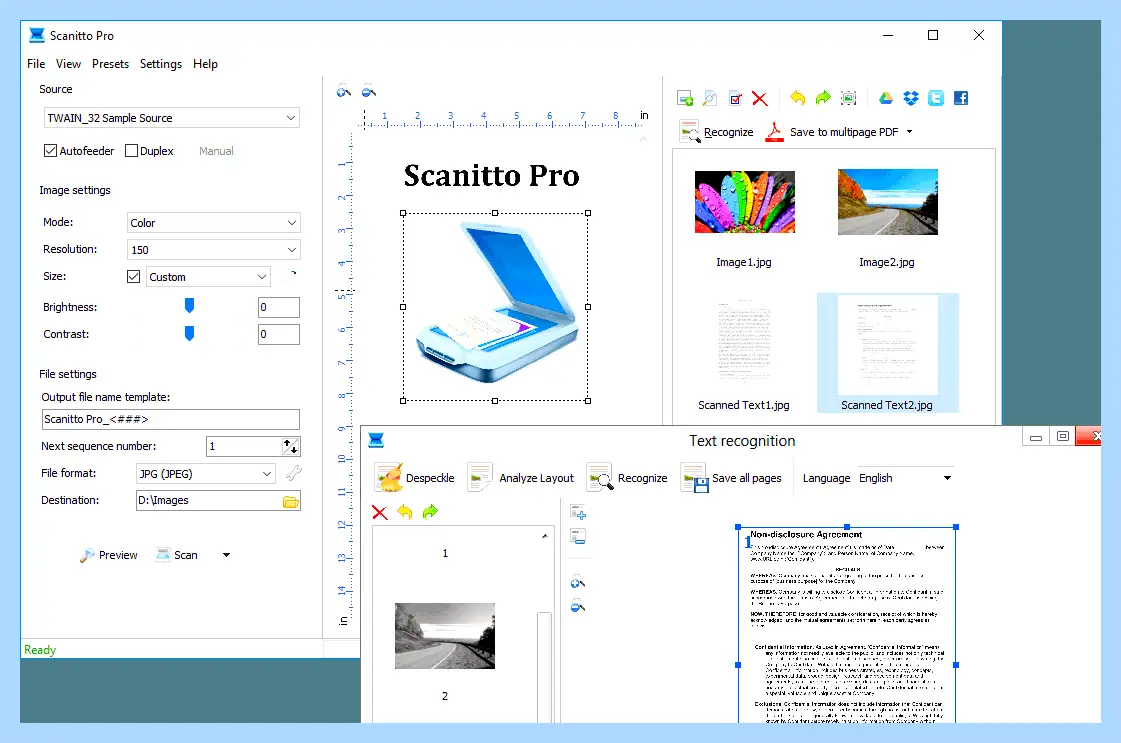Click the Google Drive upload icon
The width and height of the screenshot is (1121, 743).
885,98
